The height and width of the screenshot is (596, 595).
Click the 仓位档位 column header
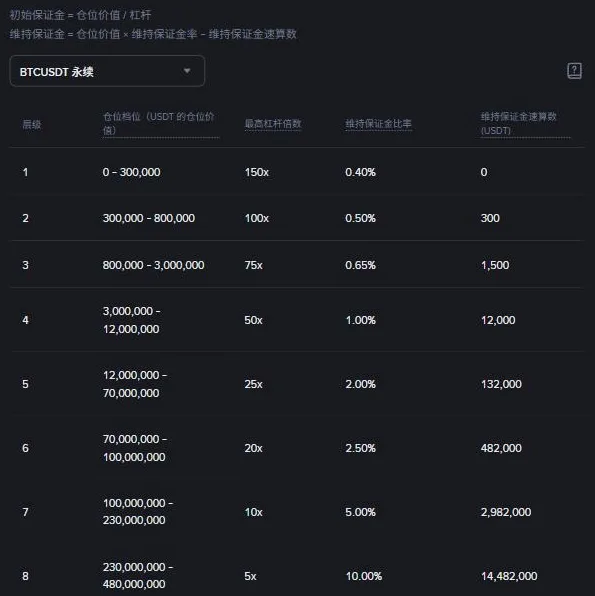160,124
